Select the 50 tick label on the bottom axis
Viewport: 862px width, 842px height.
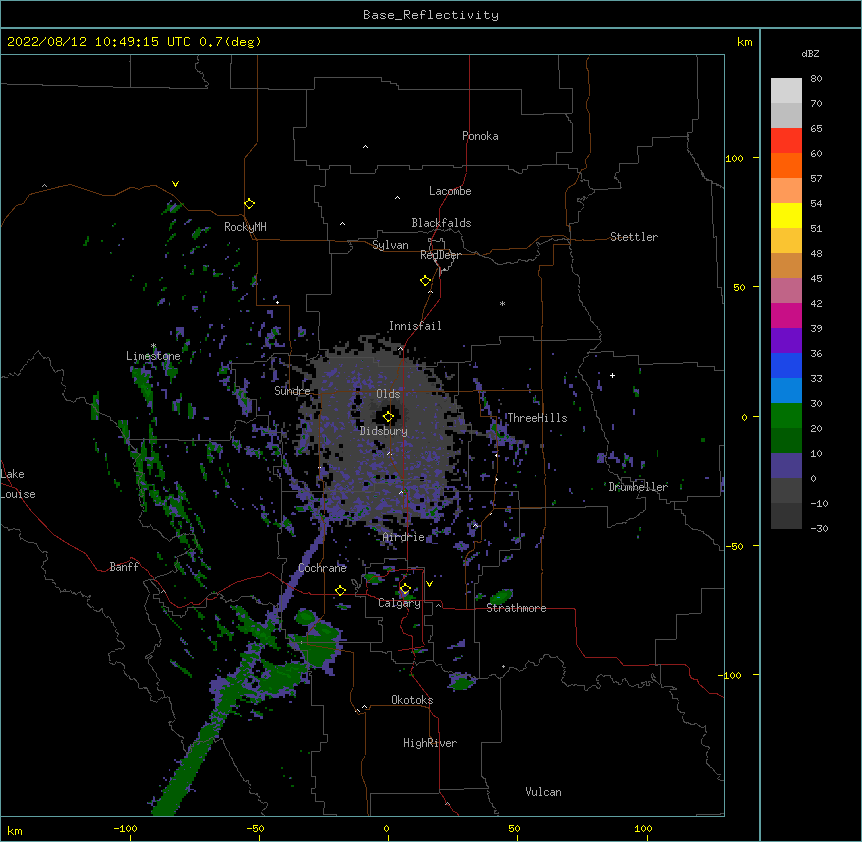tap(514, 828)
